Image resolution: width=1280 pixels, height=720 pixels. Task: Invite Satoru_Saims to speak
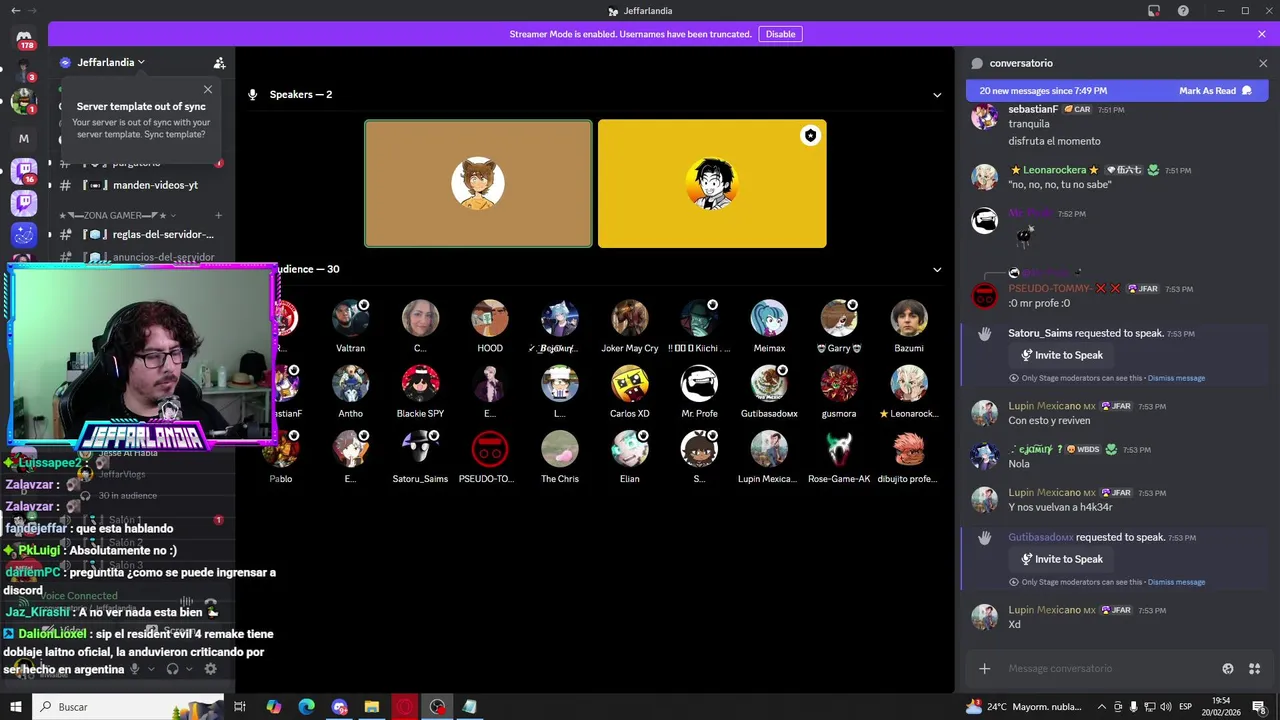(x=1061, y=355)
